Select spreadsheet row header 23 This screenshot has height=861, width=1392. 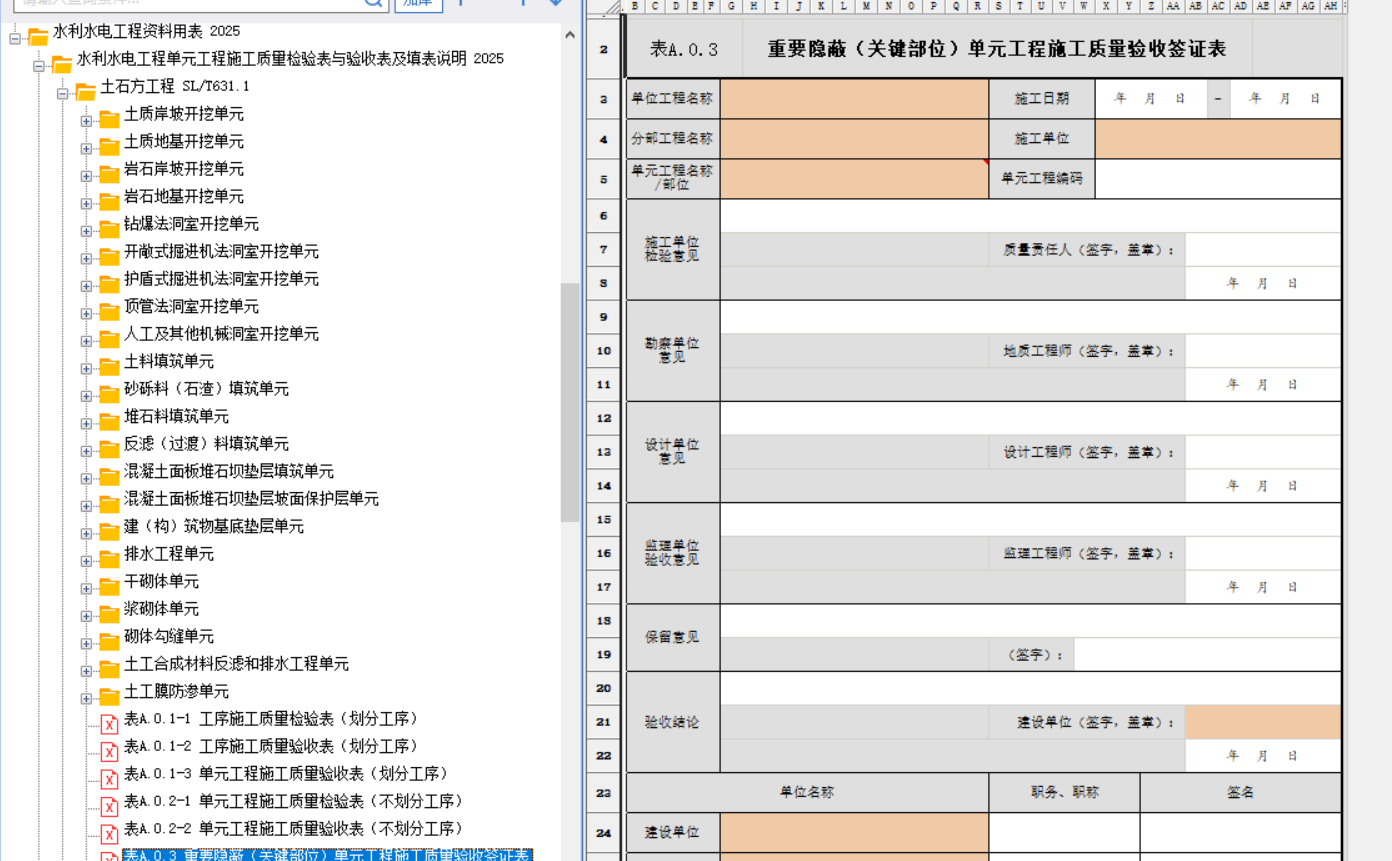click(x=603, y=793)
